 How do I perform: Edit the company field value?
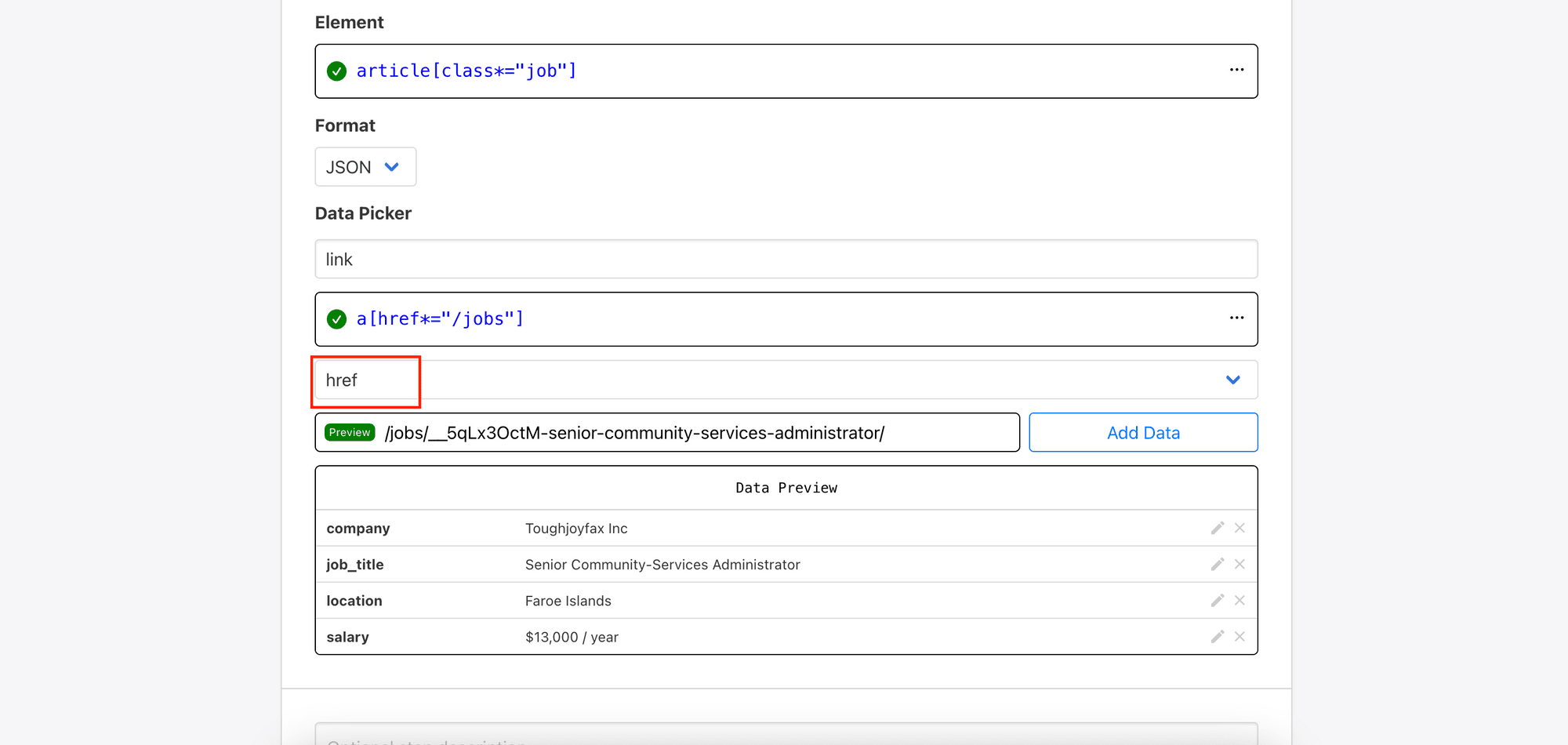click(x=1217, y=528)
